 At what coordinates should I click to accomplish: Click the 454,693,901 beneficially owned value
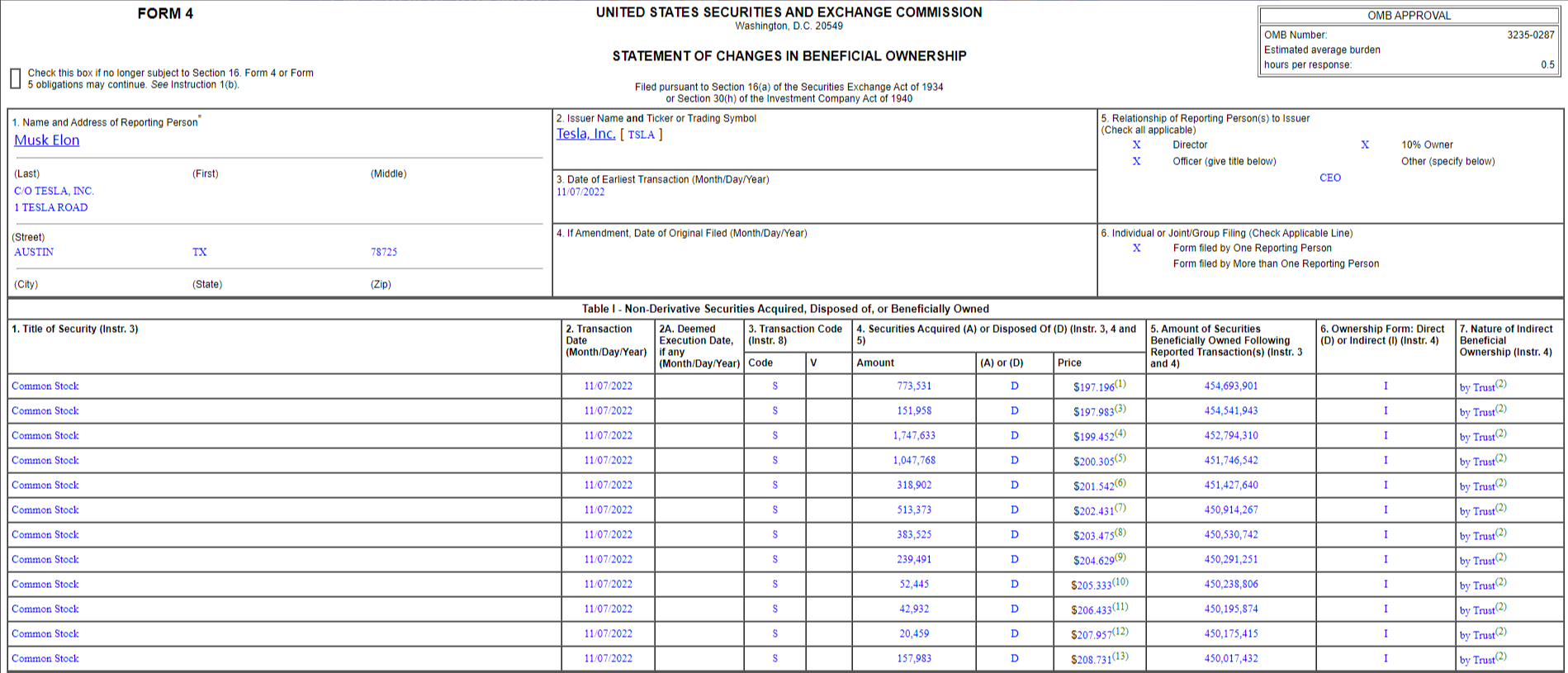tap(1230, 386)
